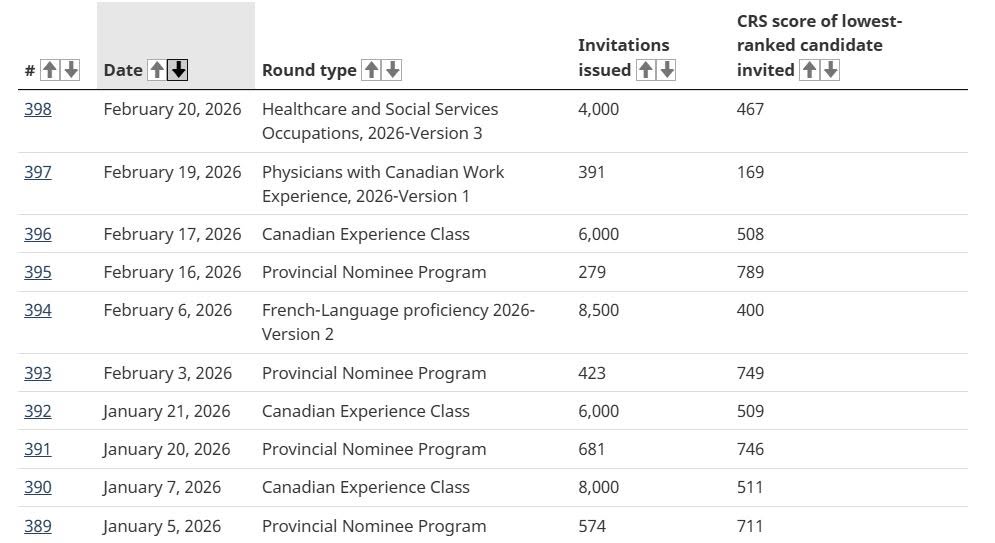Sort CRS score column descending

coord(831,70)
